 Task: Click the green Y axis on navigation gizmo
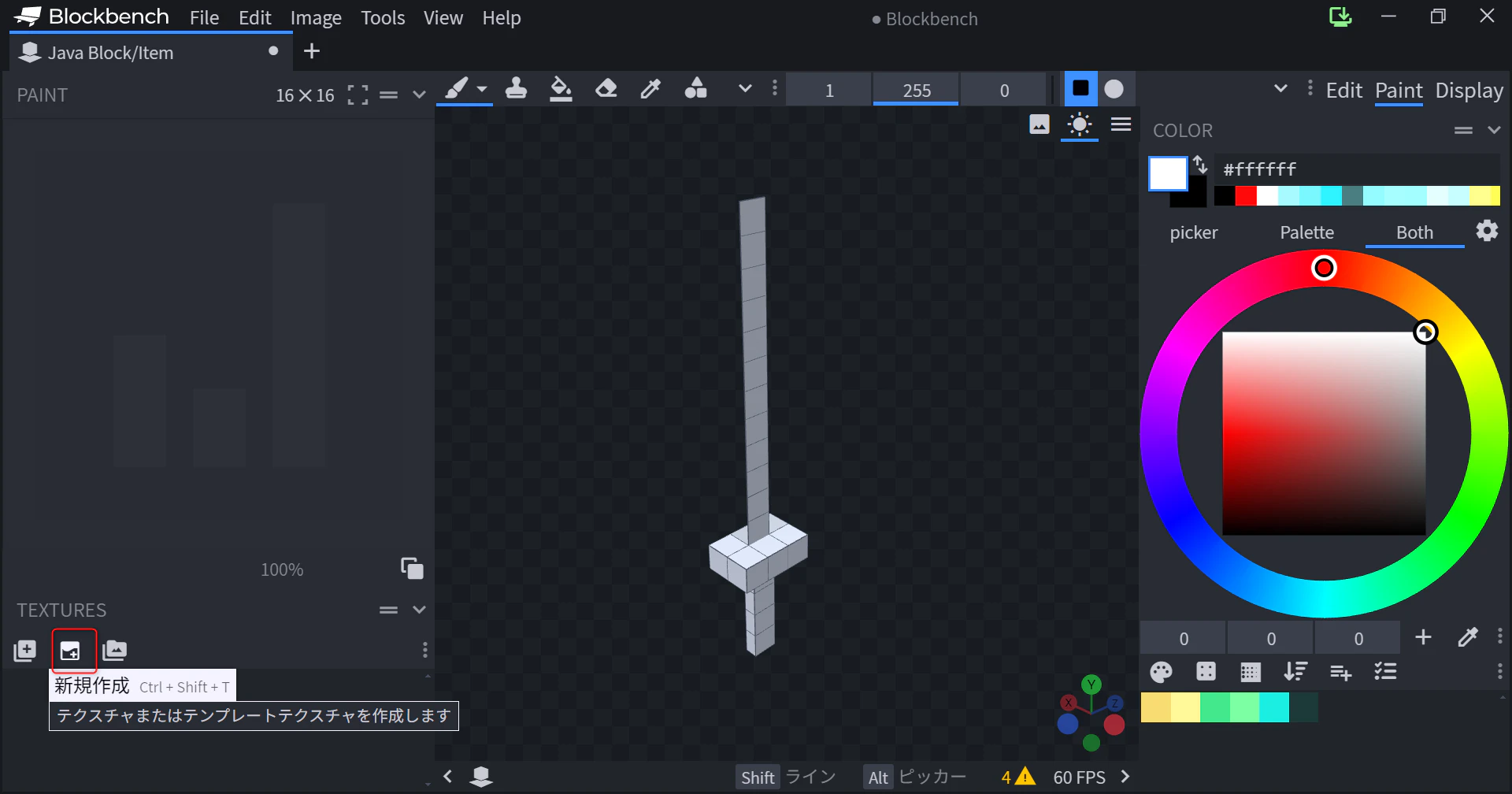pyautogui.click(x=1091, y=685)
